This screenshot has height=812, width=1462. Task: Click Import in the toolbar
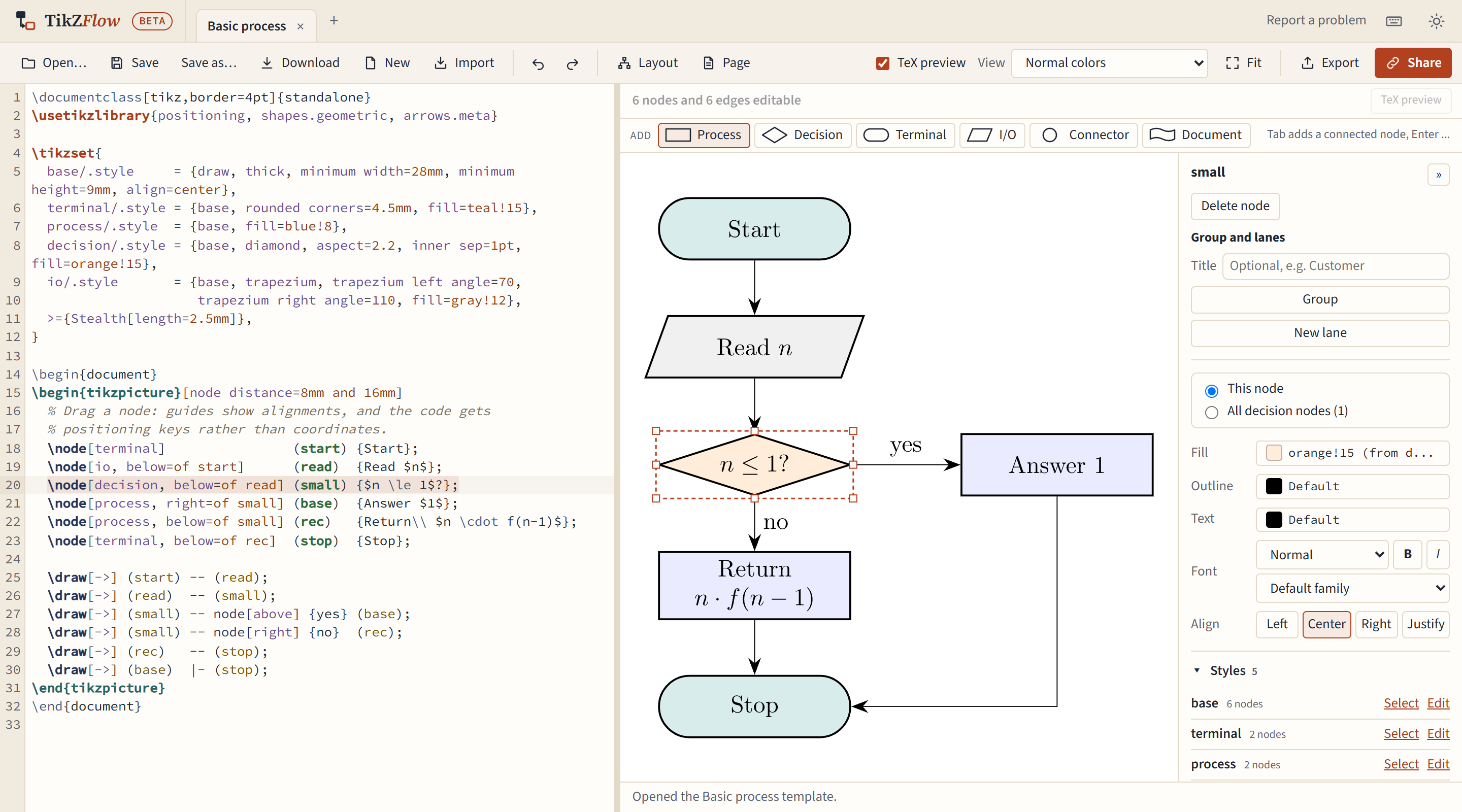463,63
